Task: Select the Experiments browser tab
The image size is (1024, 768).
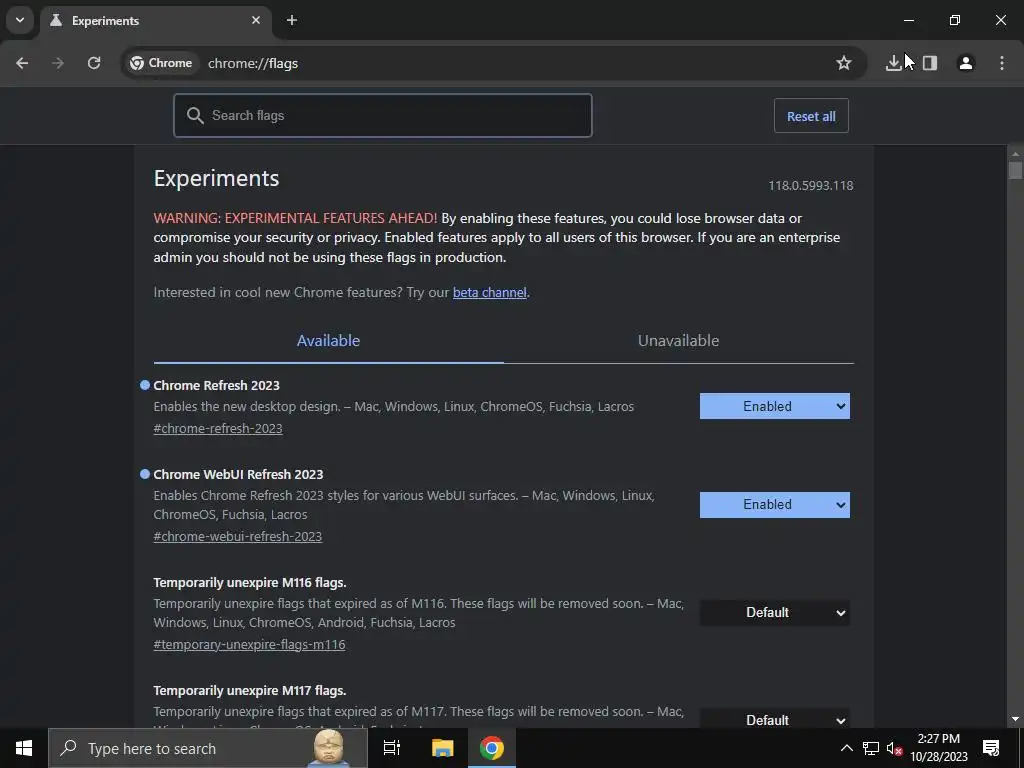Action: coord(157,21)
